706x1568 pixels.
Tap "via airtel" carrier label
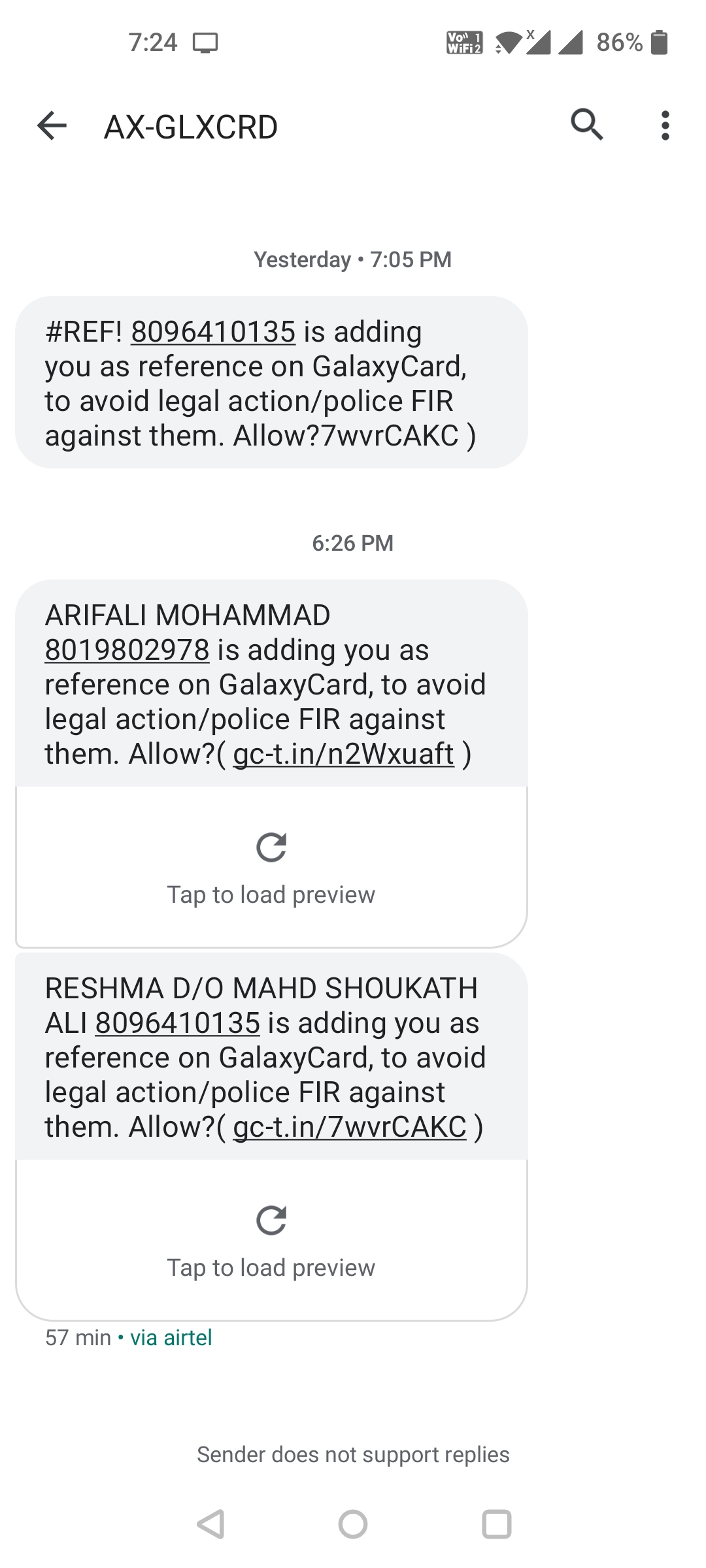pos(171,1337)
